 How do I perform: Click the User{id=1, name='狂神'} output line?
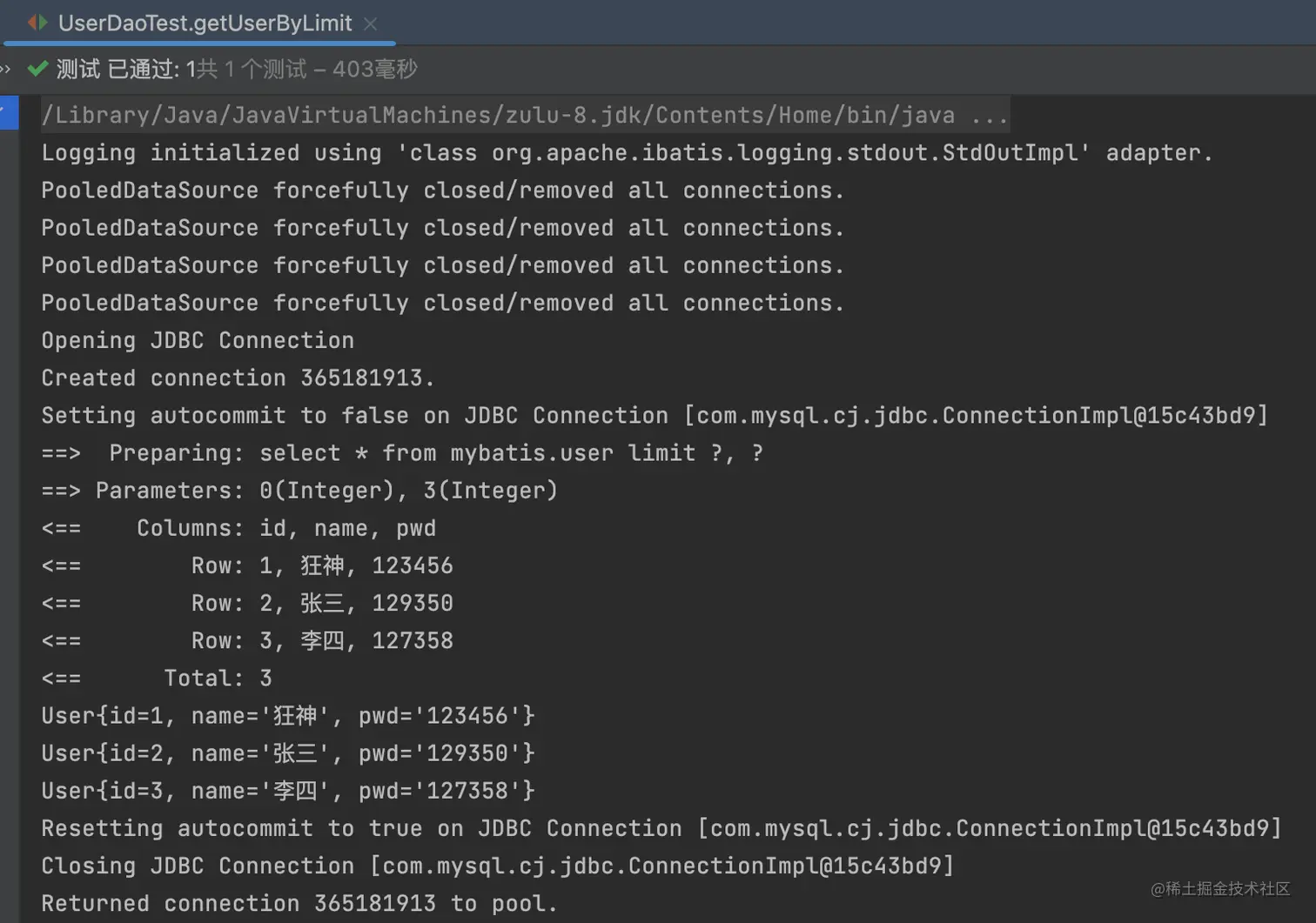click(x=288, y=715)
